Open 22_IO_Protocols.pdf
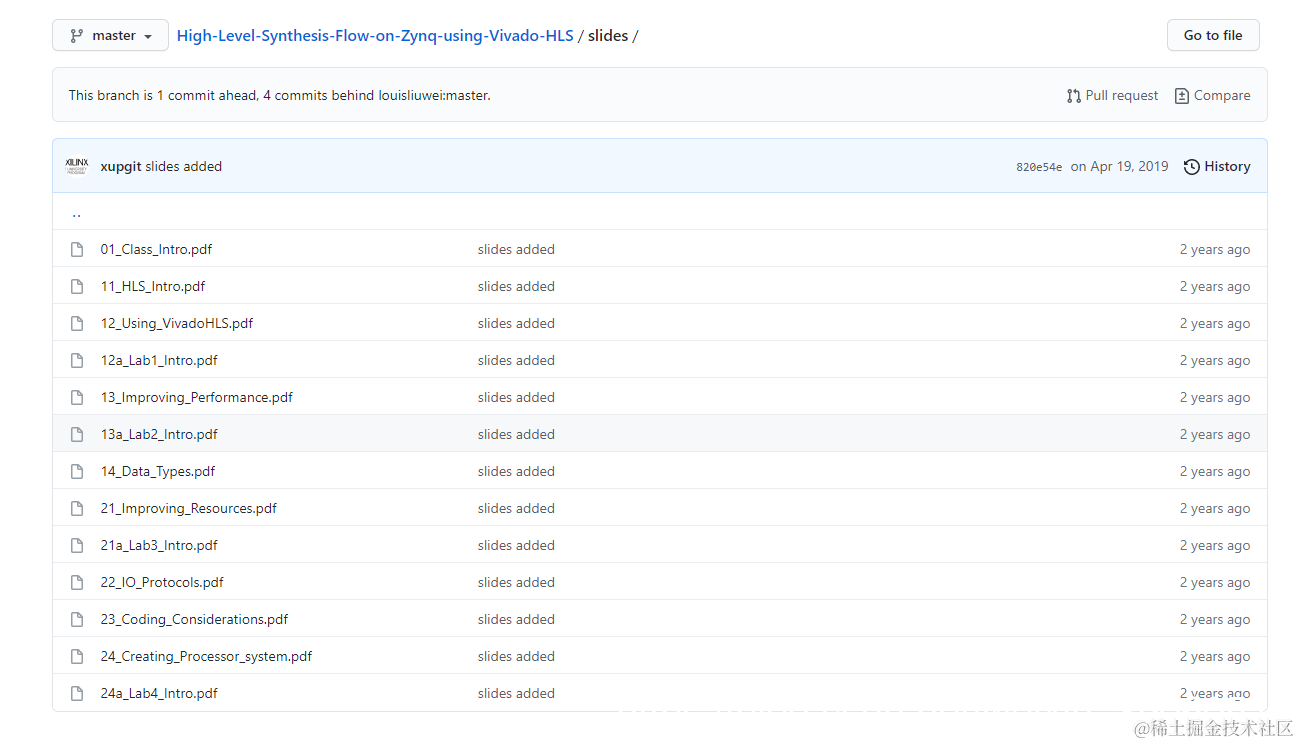 (162, 582)
